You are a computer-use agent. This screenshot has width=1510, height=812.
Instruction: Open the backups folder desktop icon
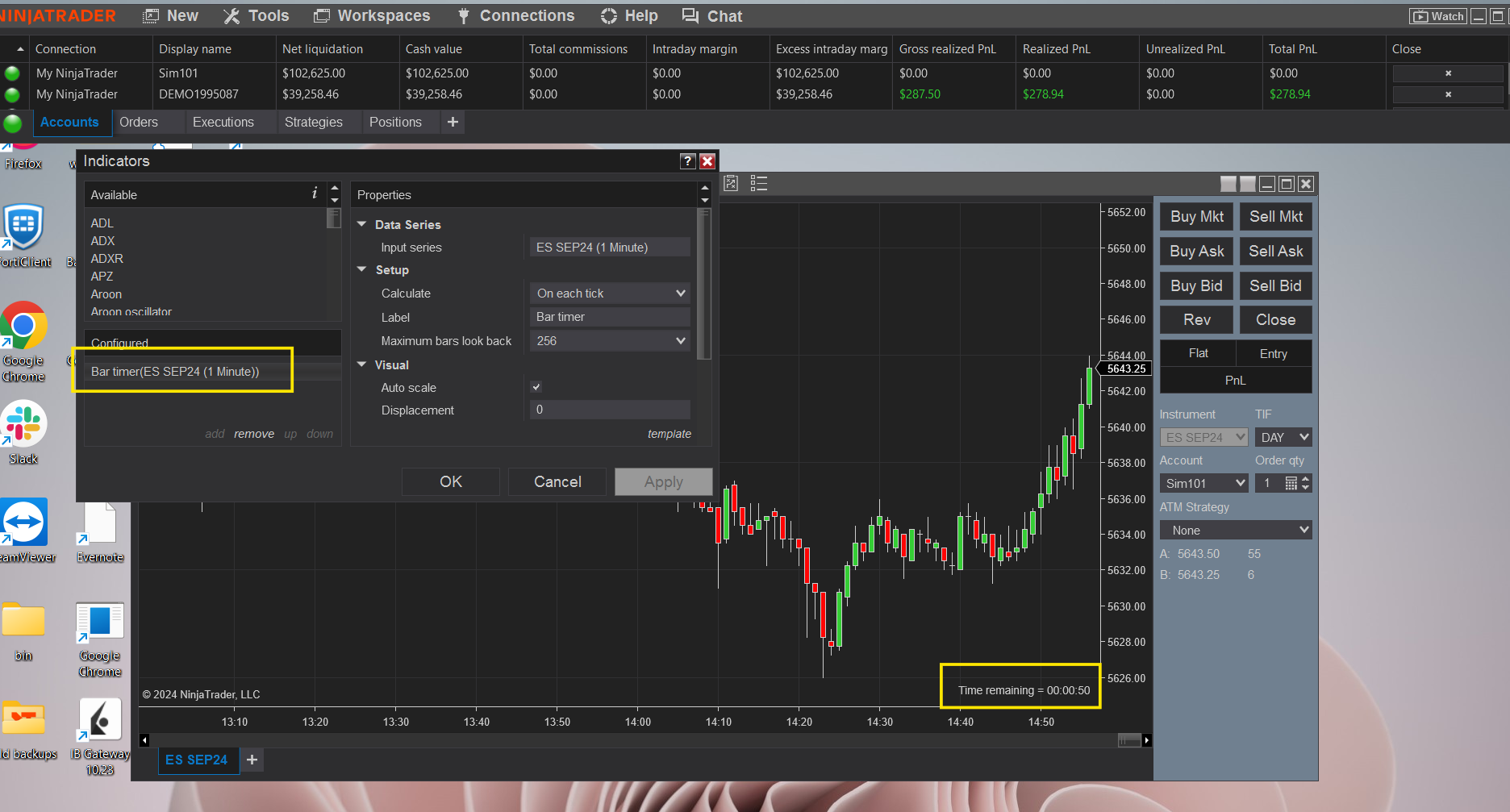point(26,729)
